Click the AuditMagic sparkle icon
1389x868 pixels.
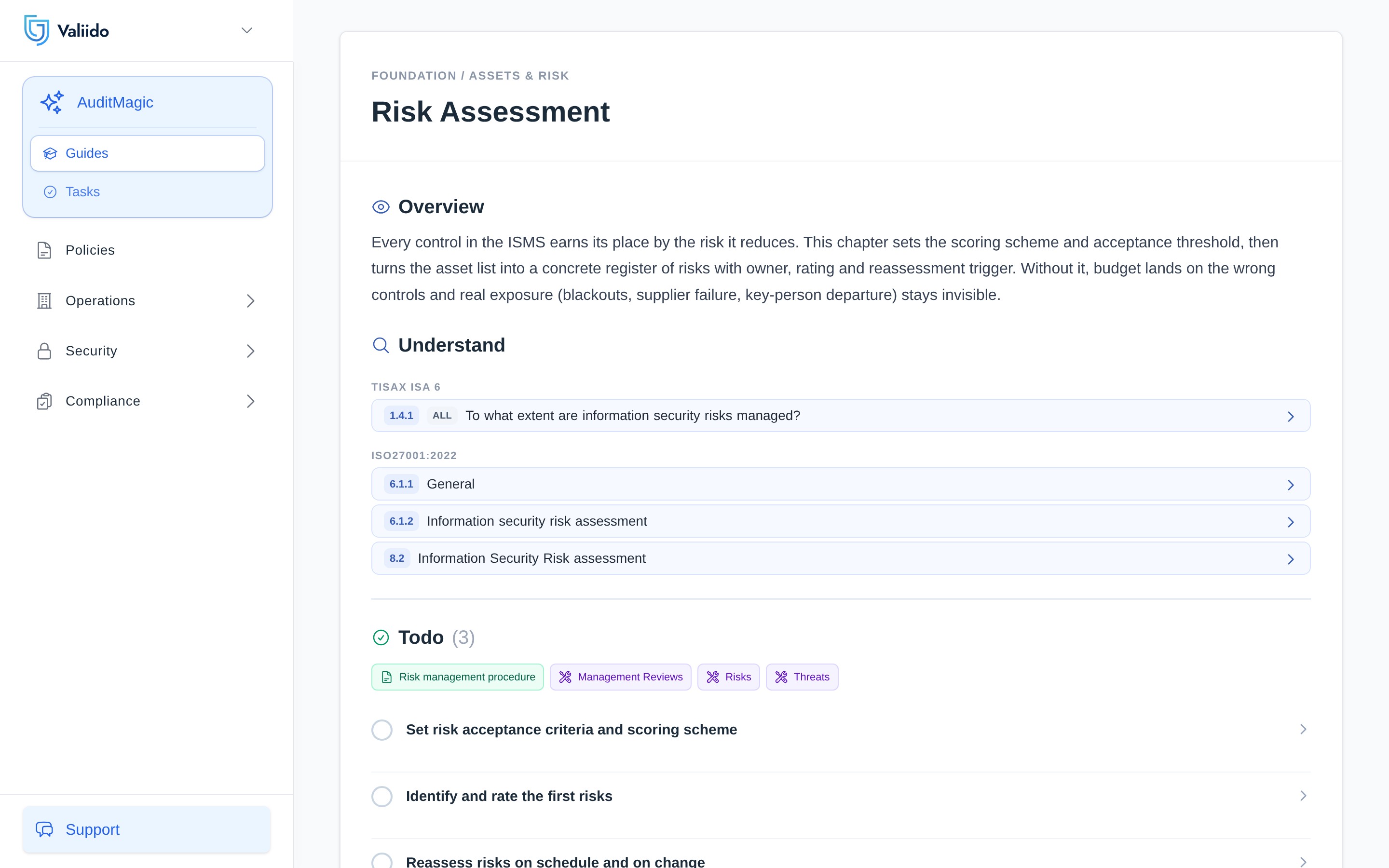pos(52,102)
